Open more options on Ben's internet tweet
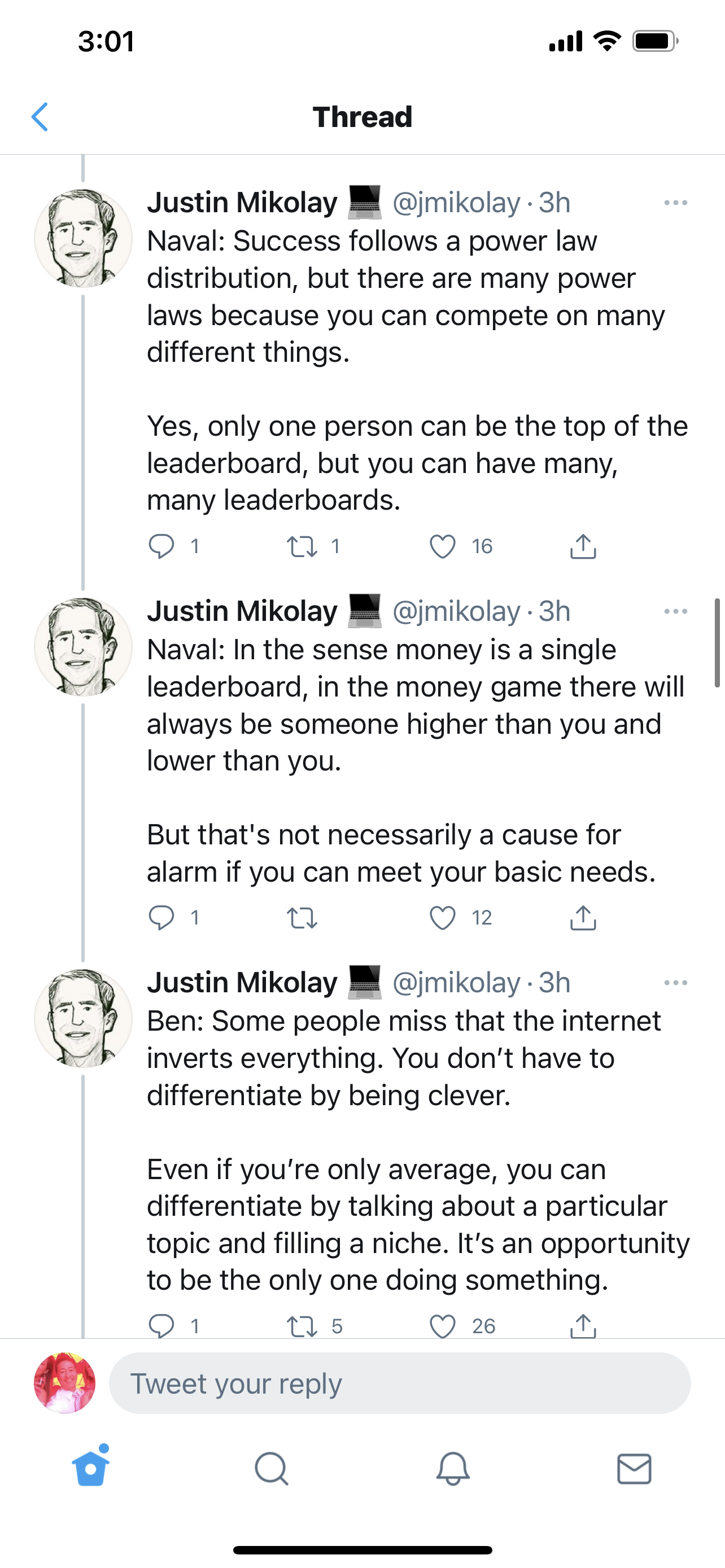Screen dimensions: 725x1568 coord(675,983)
